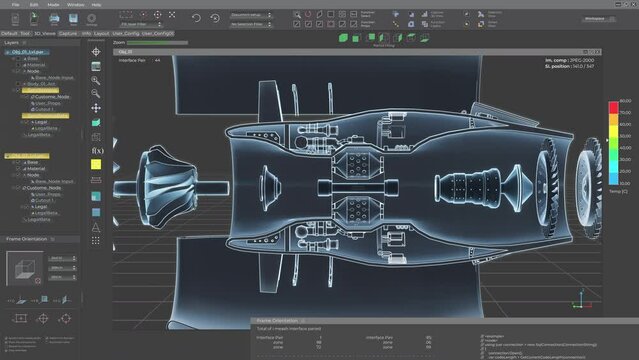Toggle checkbox of first Legal layer
639x360 pixels.
26,122
